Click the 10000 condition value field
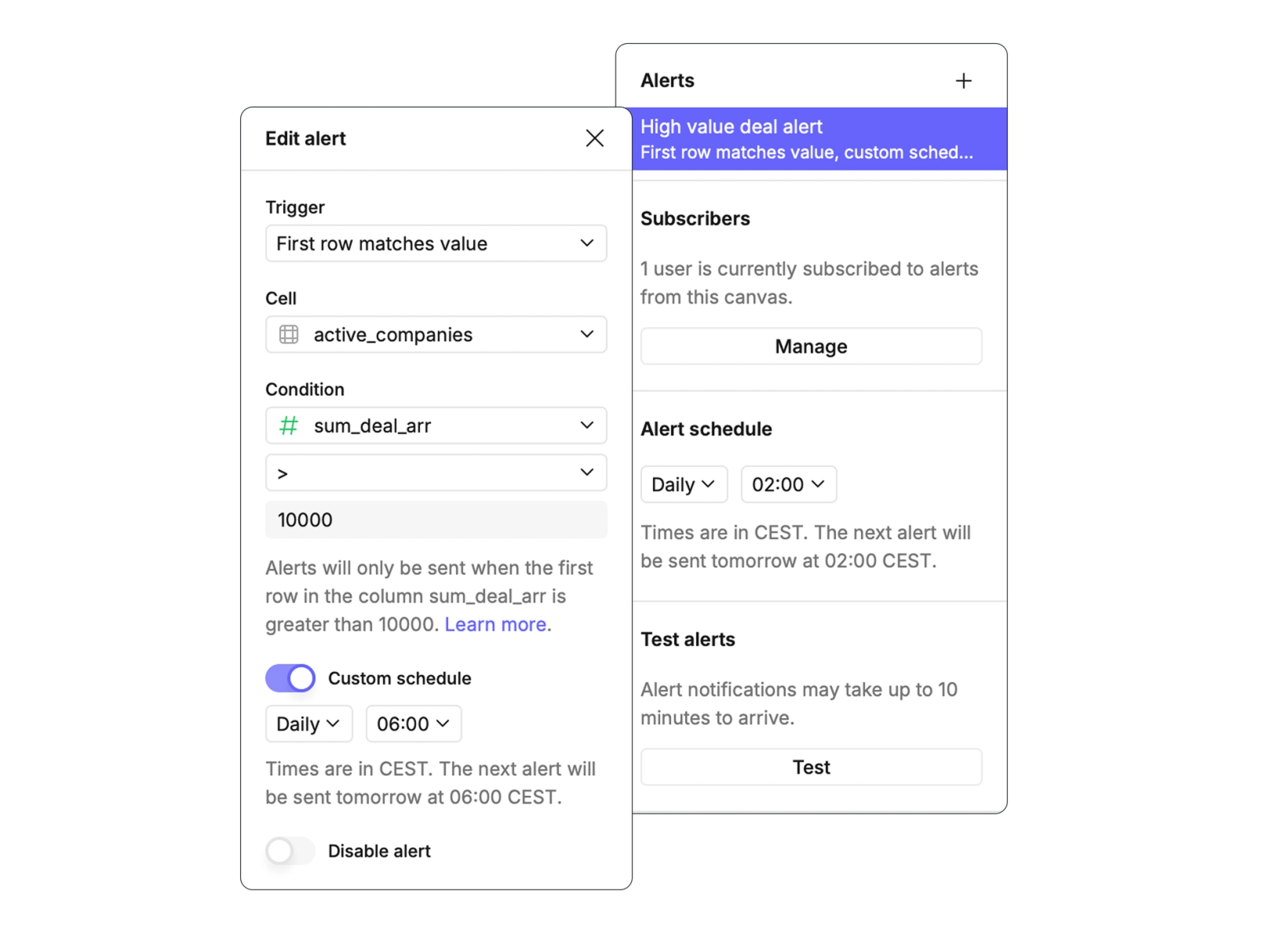 point(436,520)
